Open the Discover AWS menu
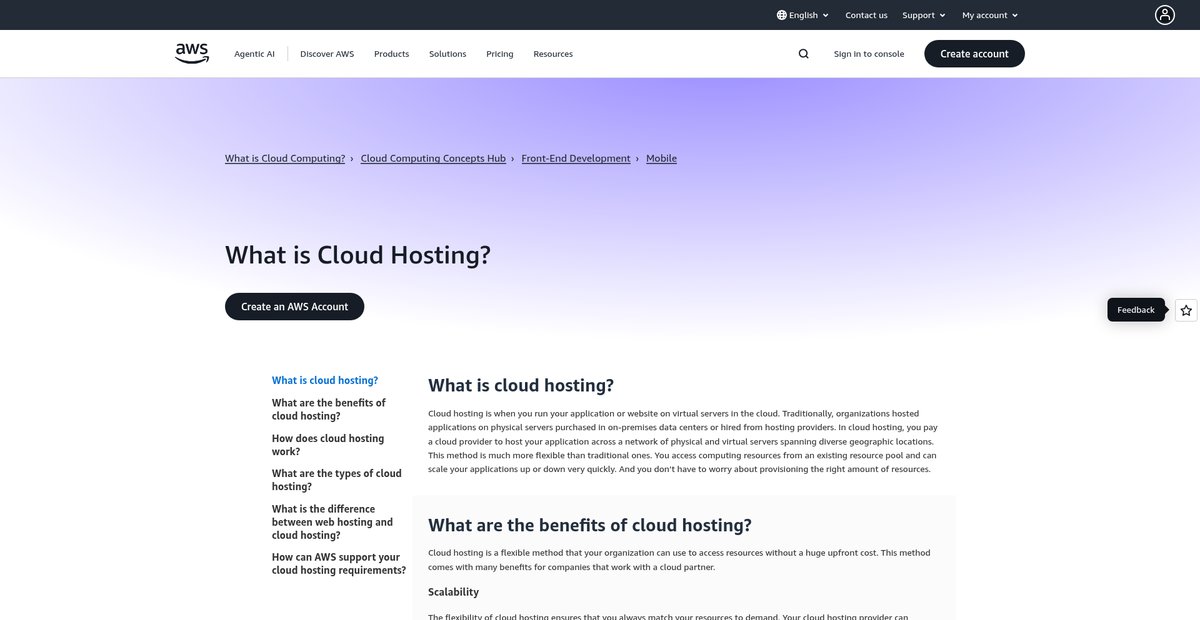The width and height of the screenshot is (1200, 620). pyautogui.click(x=327, y=54)
